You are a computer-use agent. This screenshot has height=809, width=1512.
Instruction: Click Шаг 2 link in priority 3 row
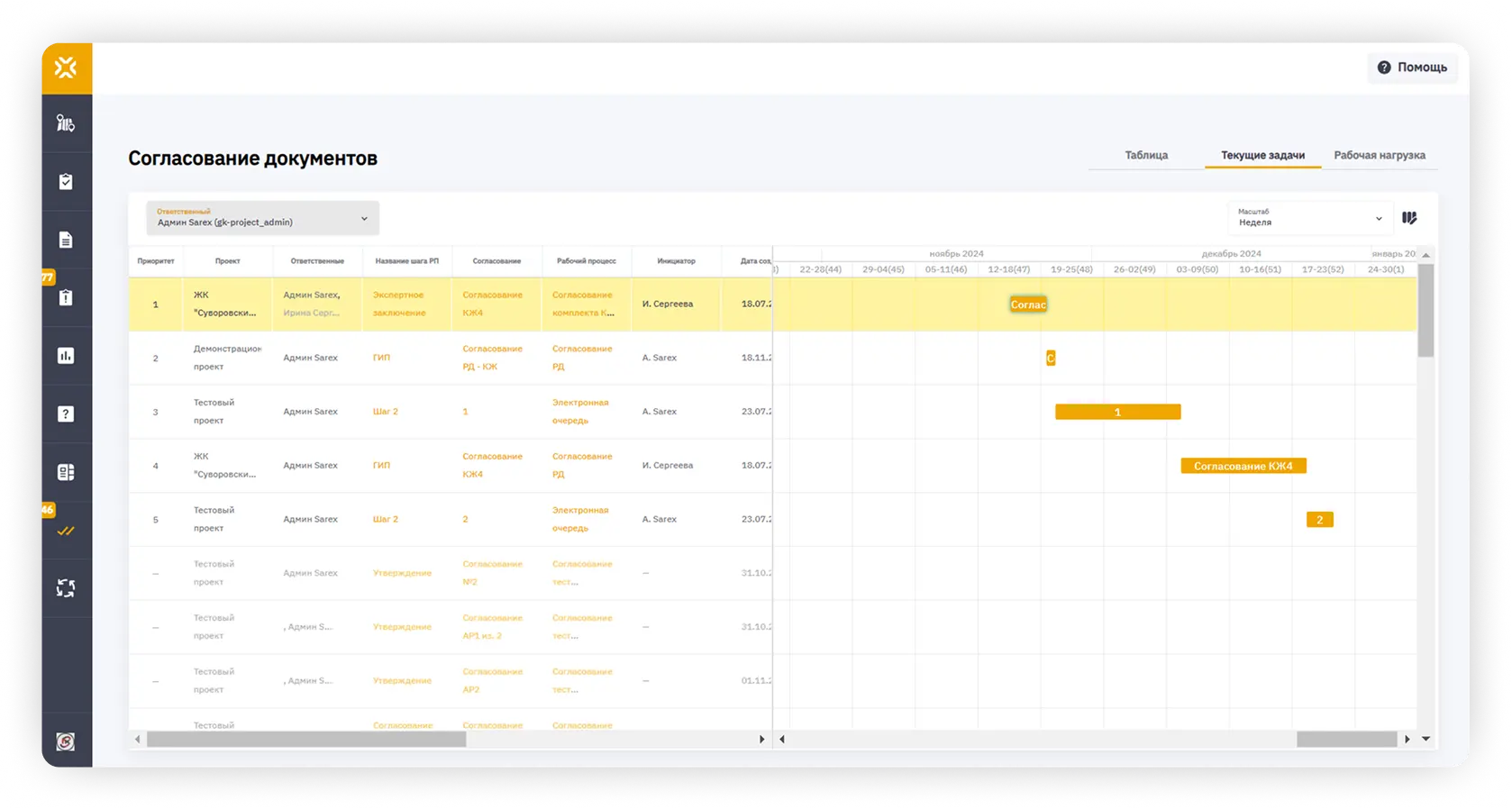tap(386, 412)
